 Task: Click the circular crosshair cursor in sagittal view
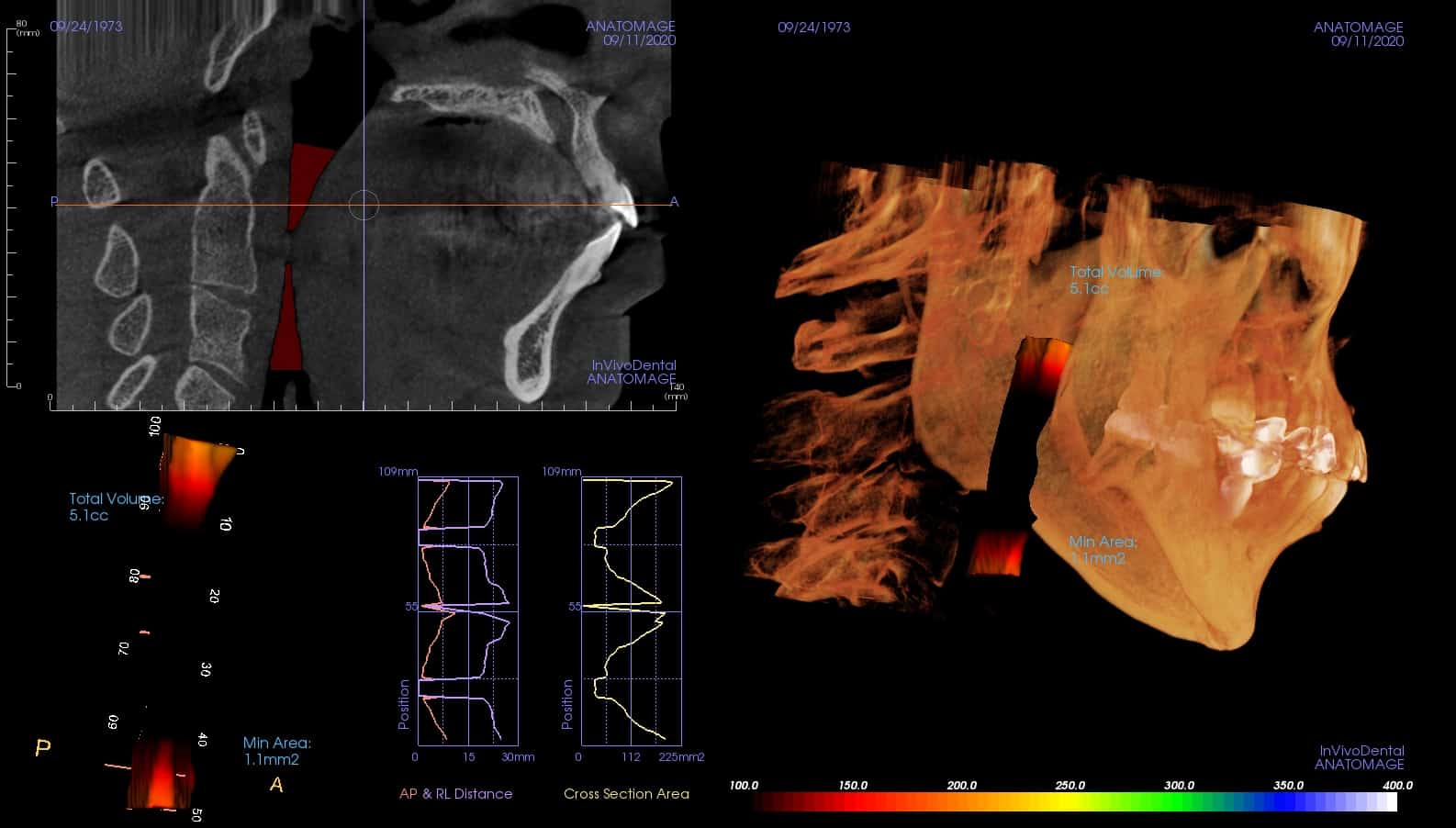(364, 205)
